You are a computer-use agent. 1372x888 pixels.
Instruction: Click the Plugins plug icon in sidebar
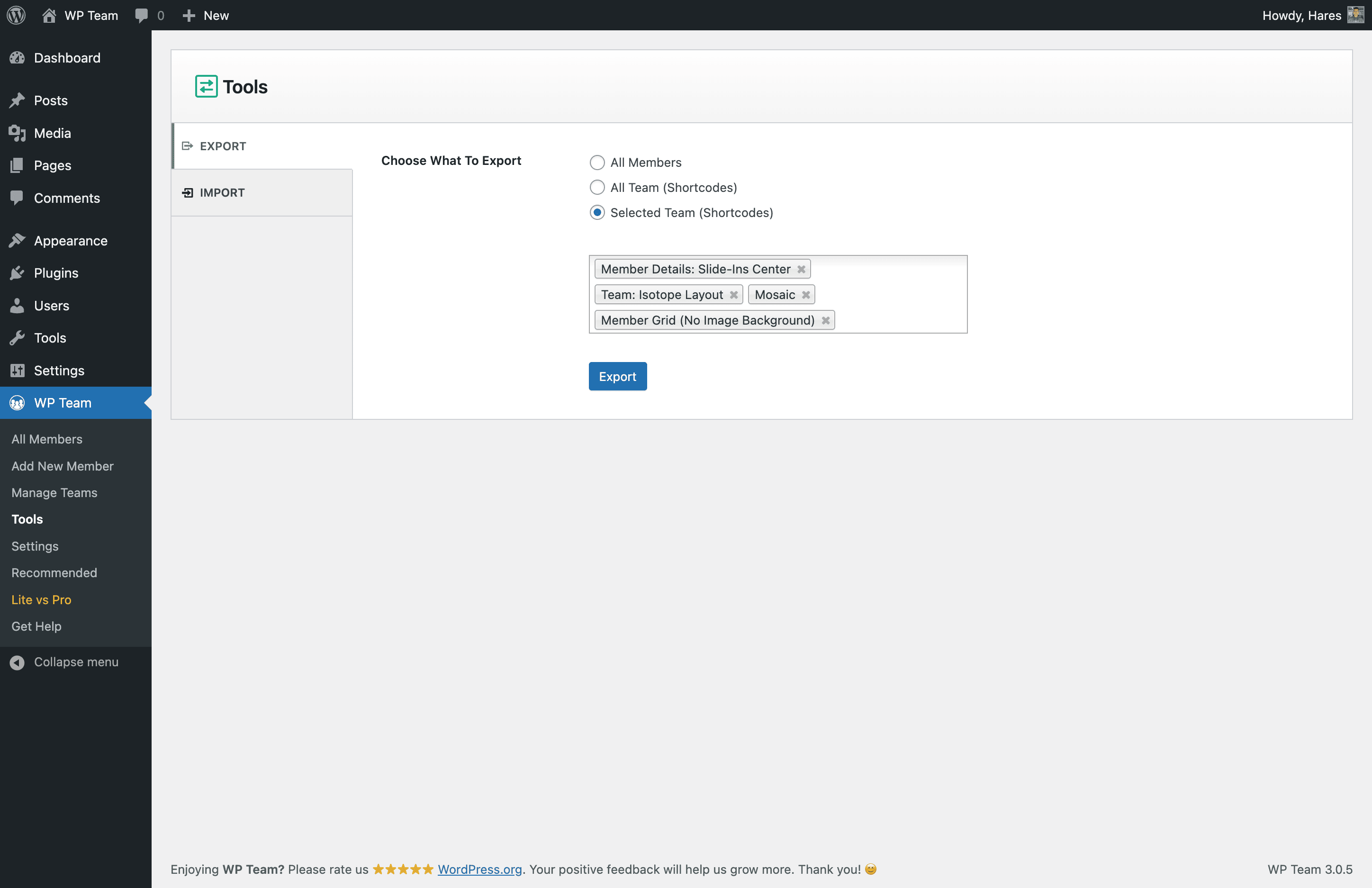click(18, 273)
